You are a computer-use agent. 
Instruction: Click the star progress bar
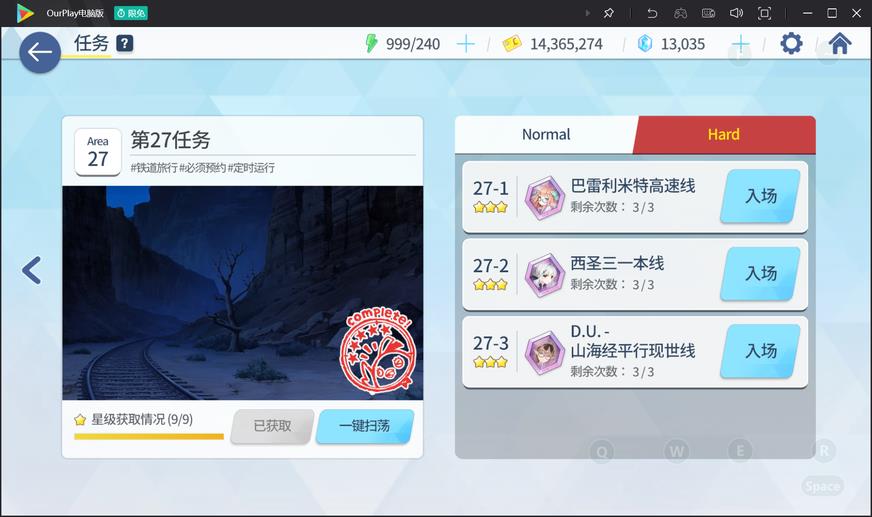tap(149, 436)
